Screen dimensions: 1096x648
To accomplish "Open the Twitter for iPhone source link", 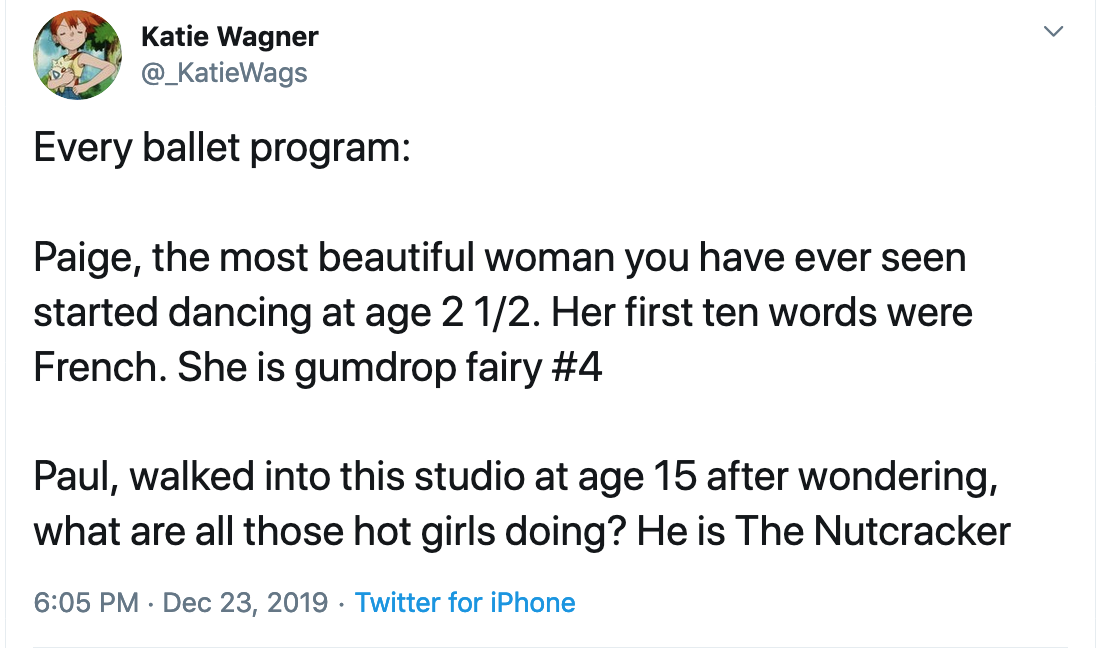I will [465, 603].
